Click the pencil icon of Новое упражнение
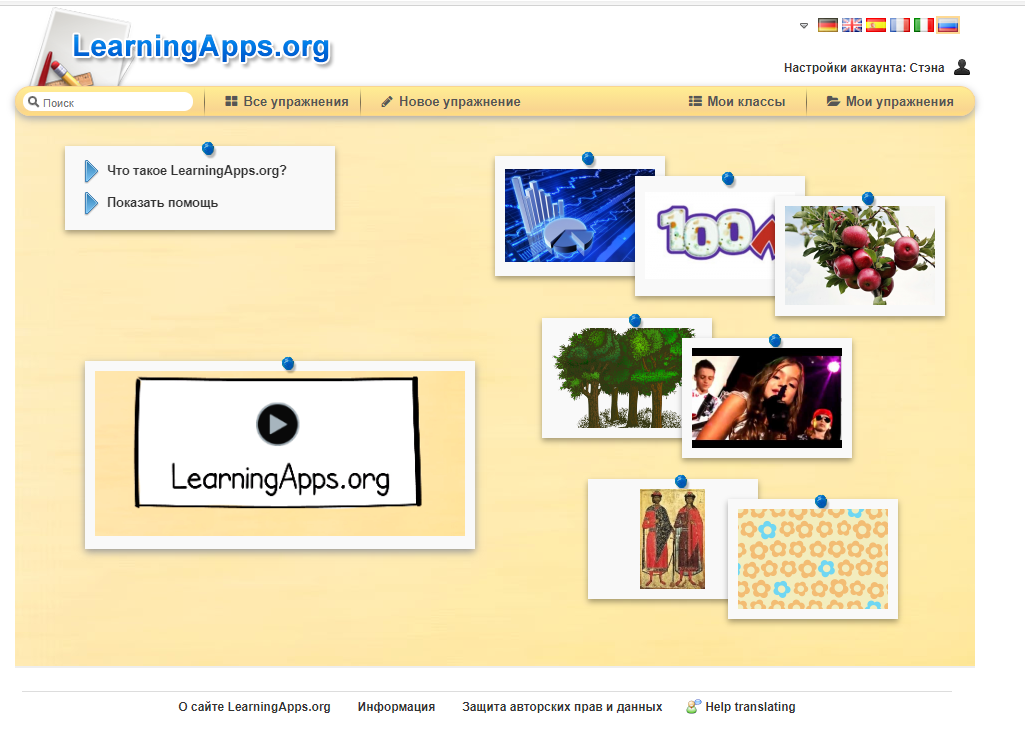Viewport: 1025px width, 747px height. pyautogui.click(x=387, y=101)
